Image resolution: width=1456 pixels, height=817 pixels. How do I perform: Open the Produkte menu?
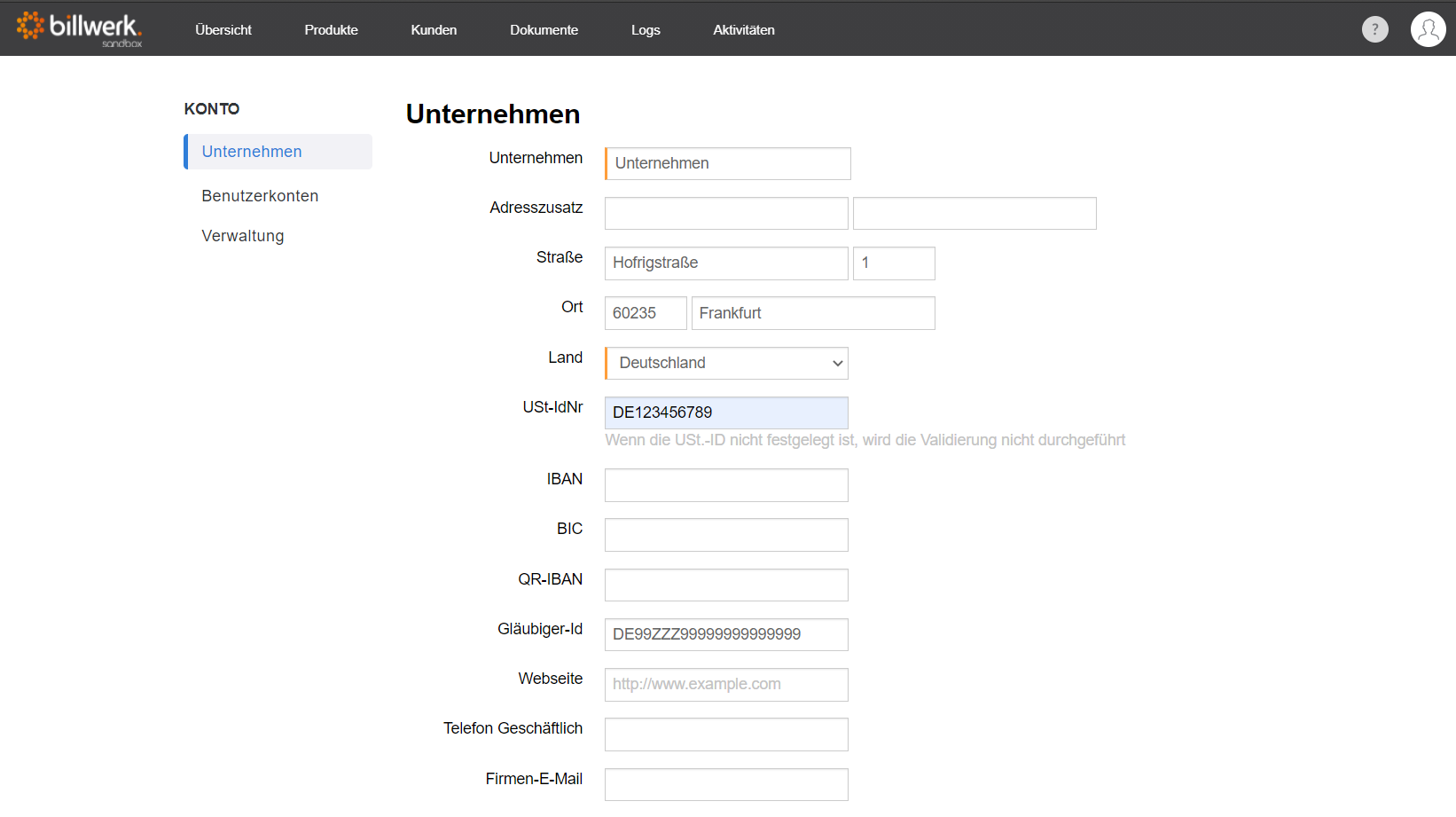331,29
